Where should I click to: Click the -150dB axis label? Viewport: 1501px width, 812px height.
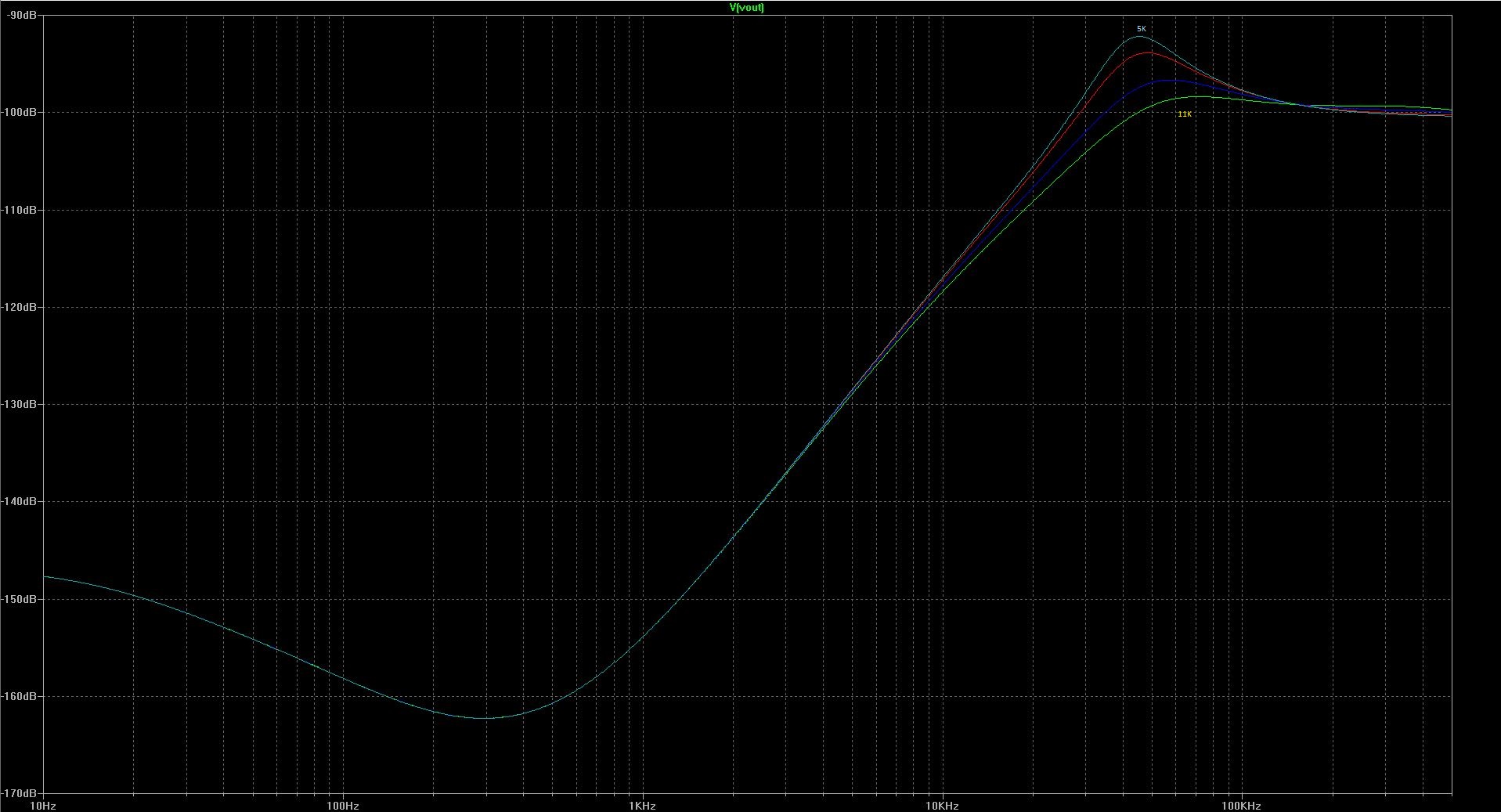pos(18,599)
